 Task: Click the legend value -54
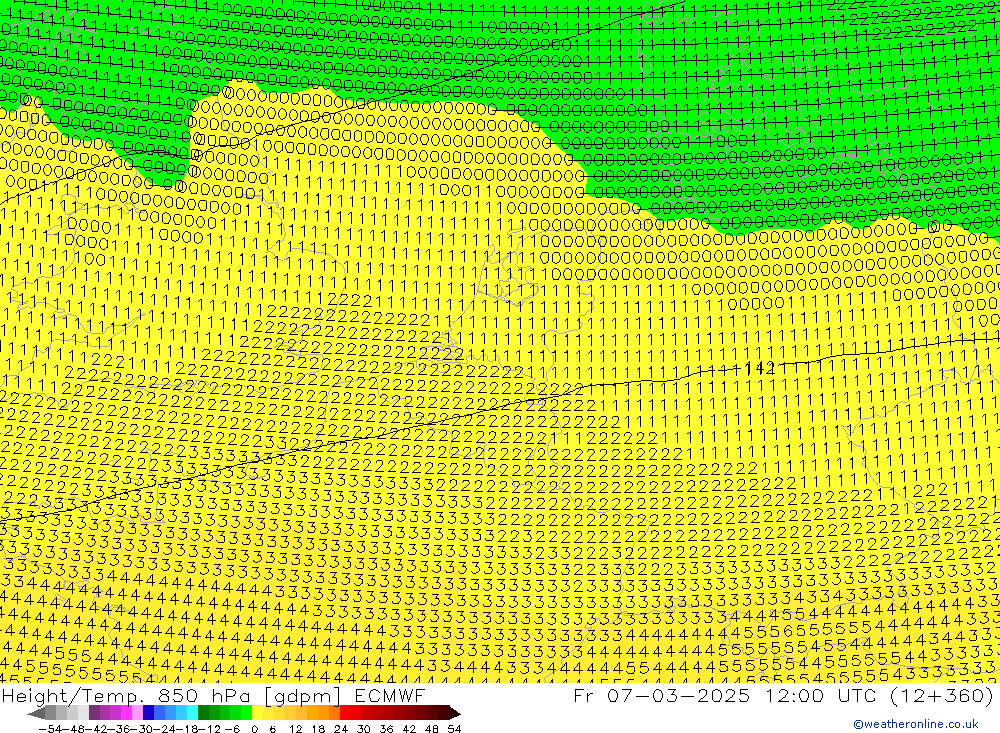50,729
